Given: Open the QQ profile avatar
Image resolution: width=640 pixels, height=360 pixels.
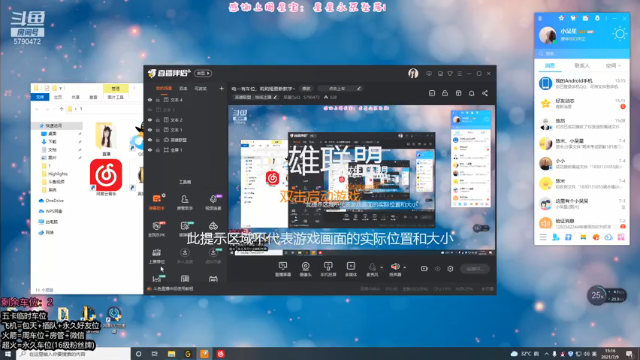Looking at the screenshot, I should (547, 35).
